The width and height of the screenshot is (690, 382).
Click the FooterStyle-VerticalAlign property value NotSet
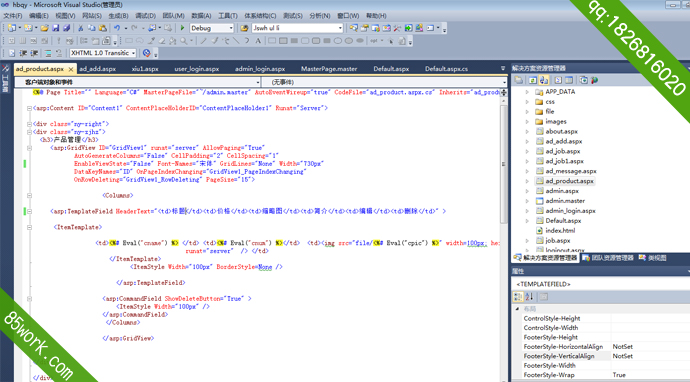(x=622, y=356)
